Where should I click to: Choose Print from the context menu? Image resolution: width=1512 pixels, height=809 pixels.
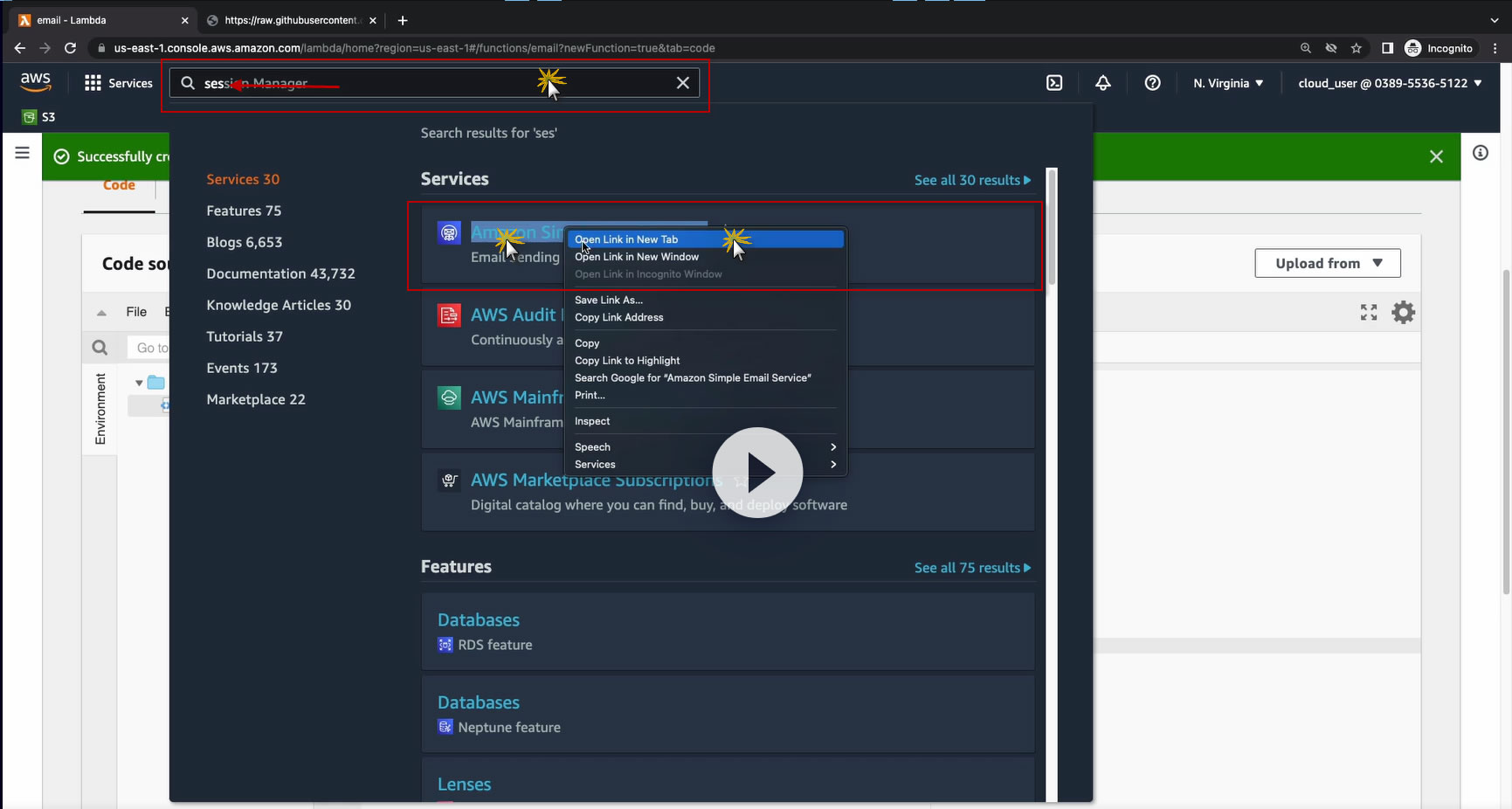coord(706,395)
